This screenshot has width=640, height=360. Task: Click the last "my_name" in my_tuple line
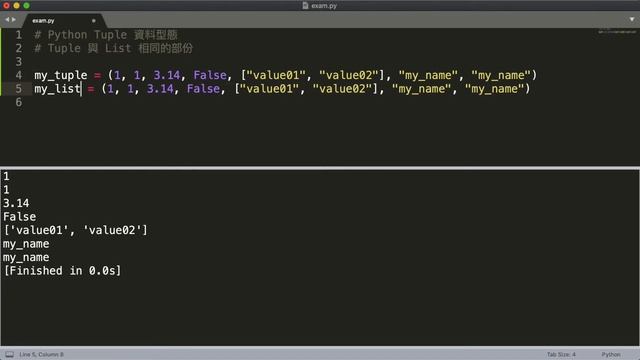tap(501, 76)
